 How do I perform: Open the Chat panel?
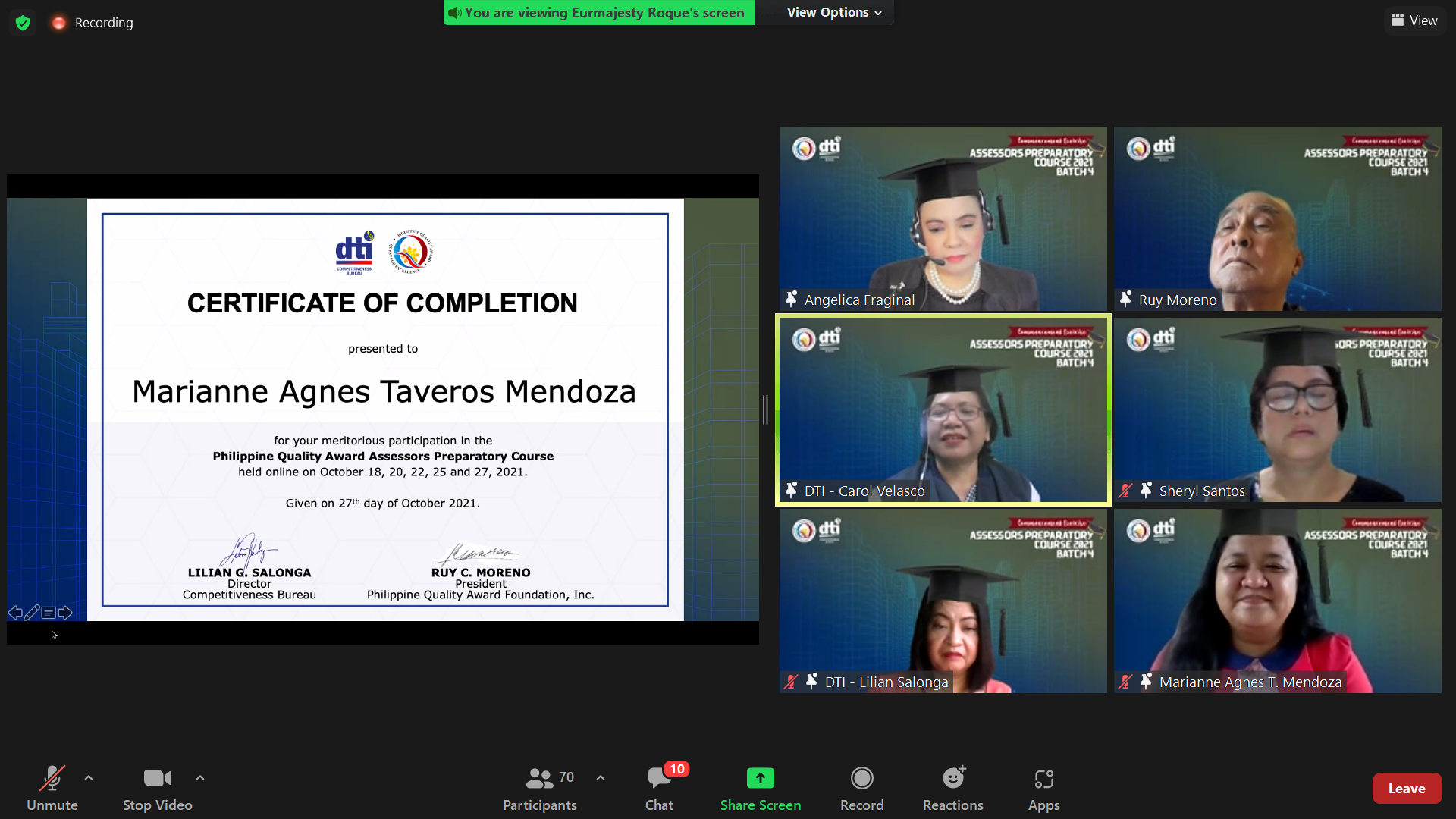[x=659, y=789]
